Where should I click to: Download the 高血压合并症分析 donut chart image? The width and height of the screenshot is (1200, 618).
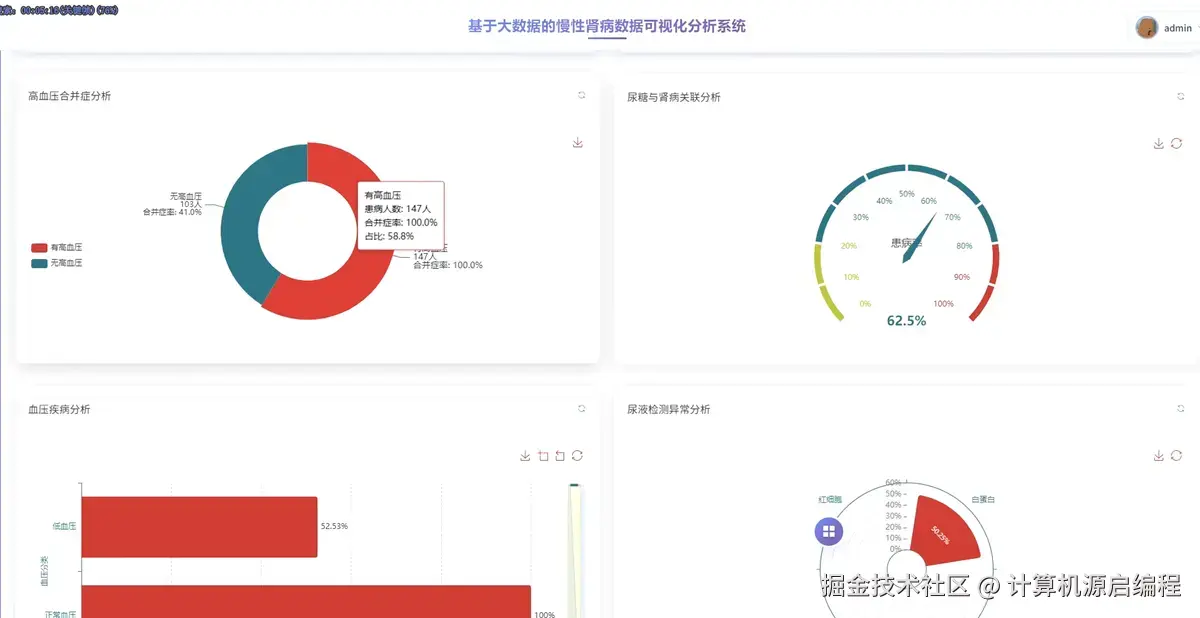pyautogui.click(x=577, y=143)
